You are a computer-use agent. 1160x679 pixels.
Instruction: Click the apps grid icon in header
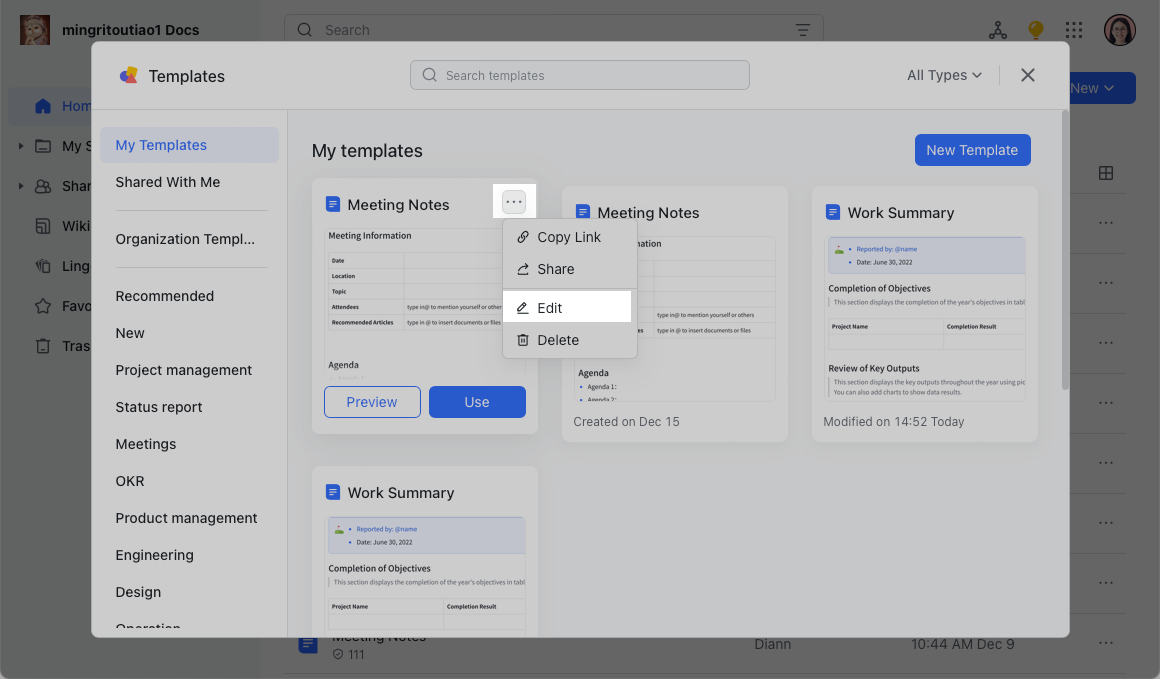click(1074, 30)
